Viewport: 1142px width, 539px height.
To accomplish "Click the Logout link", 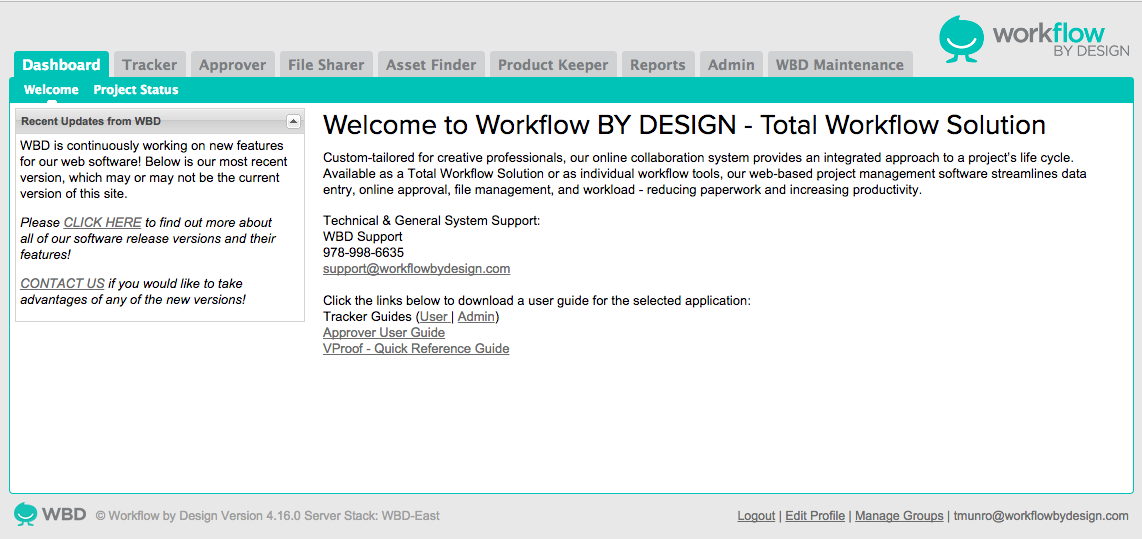I will pyautogui.click(x=756, y=516).
